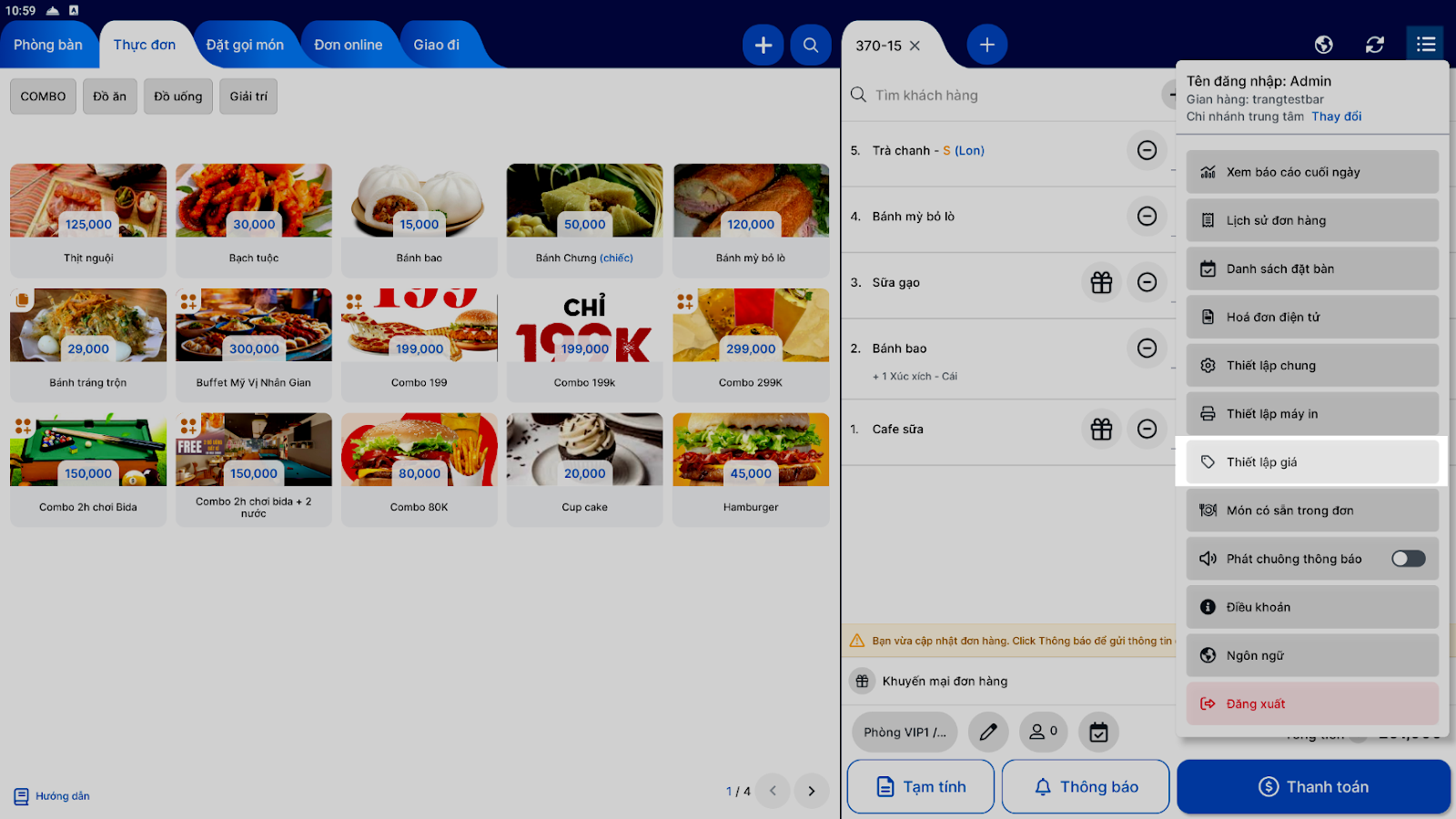Screen dimensions: 1456x819
Task: Add Combo 299K to the order
Action: click(751, 345)
